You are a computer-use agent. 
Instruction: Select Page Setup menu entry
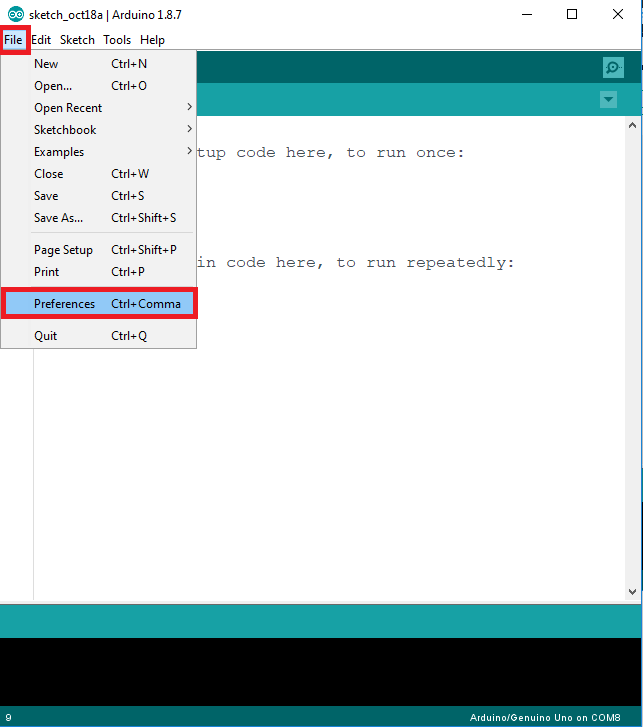pos(98,250)
